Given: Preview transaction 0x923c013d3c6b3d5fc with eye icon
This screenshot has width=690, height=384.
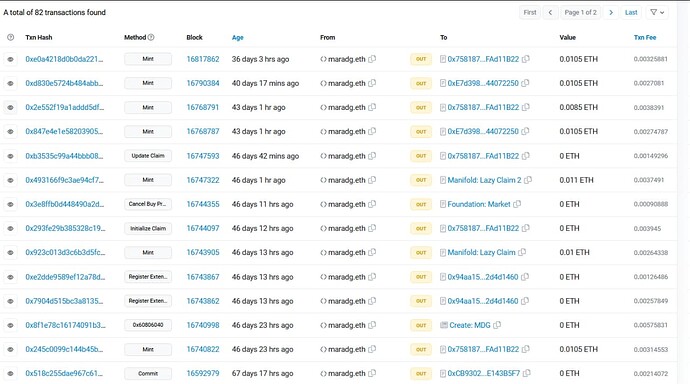Looking at the screenshot, I should (11, 252).
